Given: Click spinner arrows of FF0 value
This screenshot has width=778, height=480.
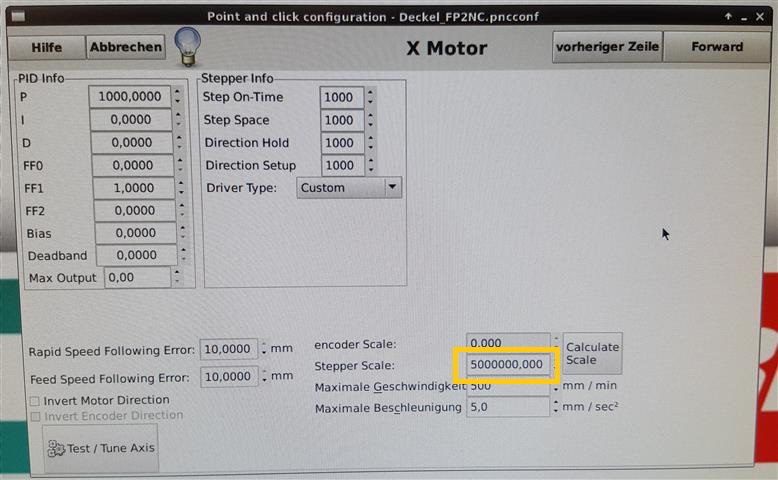Looking at the screenshot, I should click(x=180, y=165).
